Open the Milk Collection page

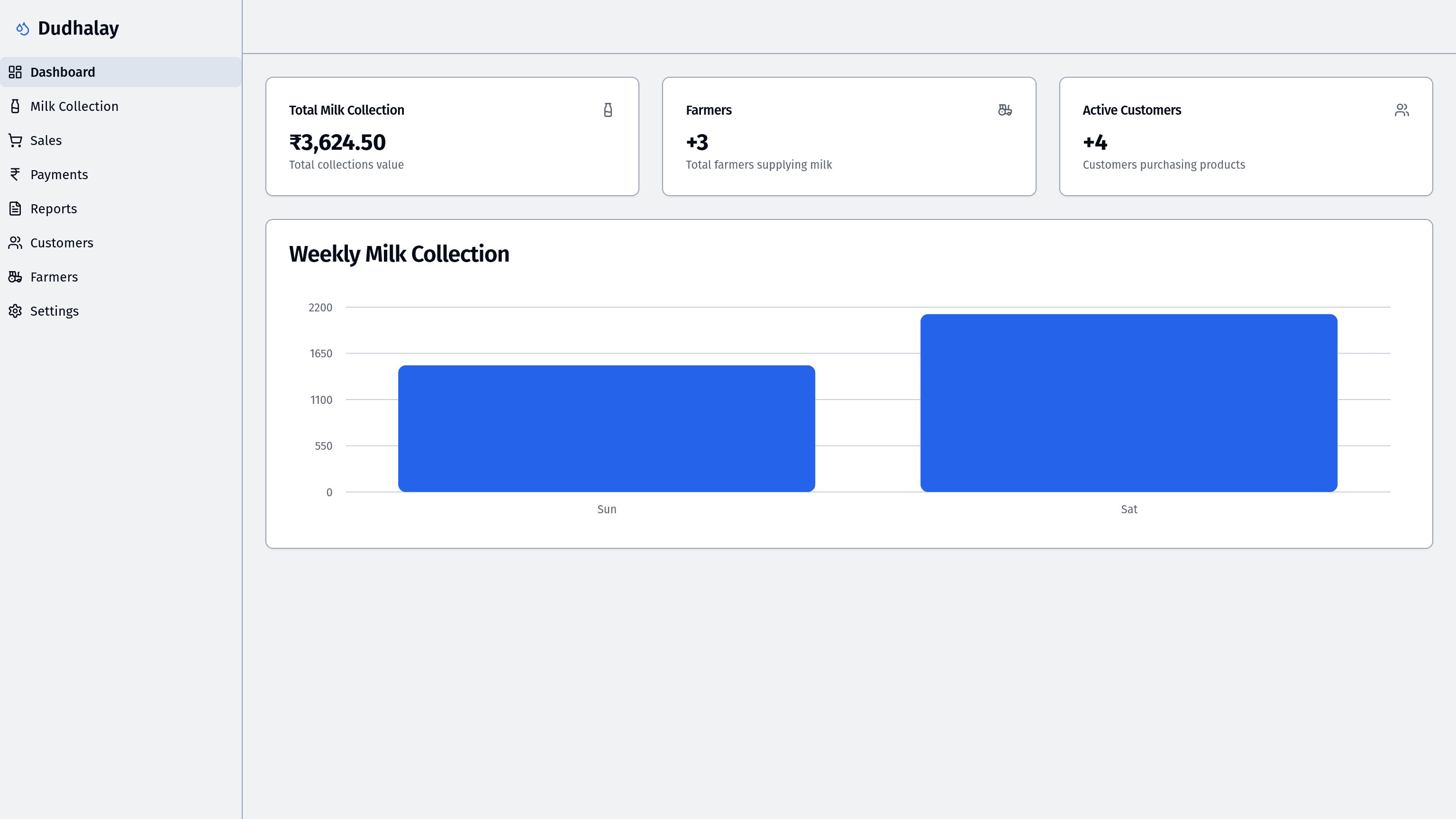[x=74, y=106]
